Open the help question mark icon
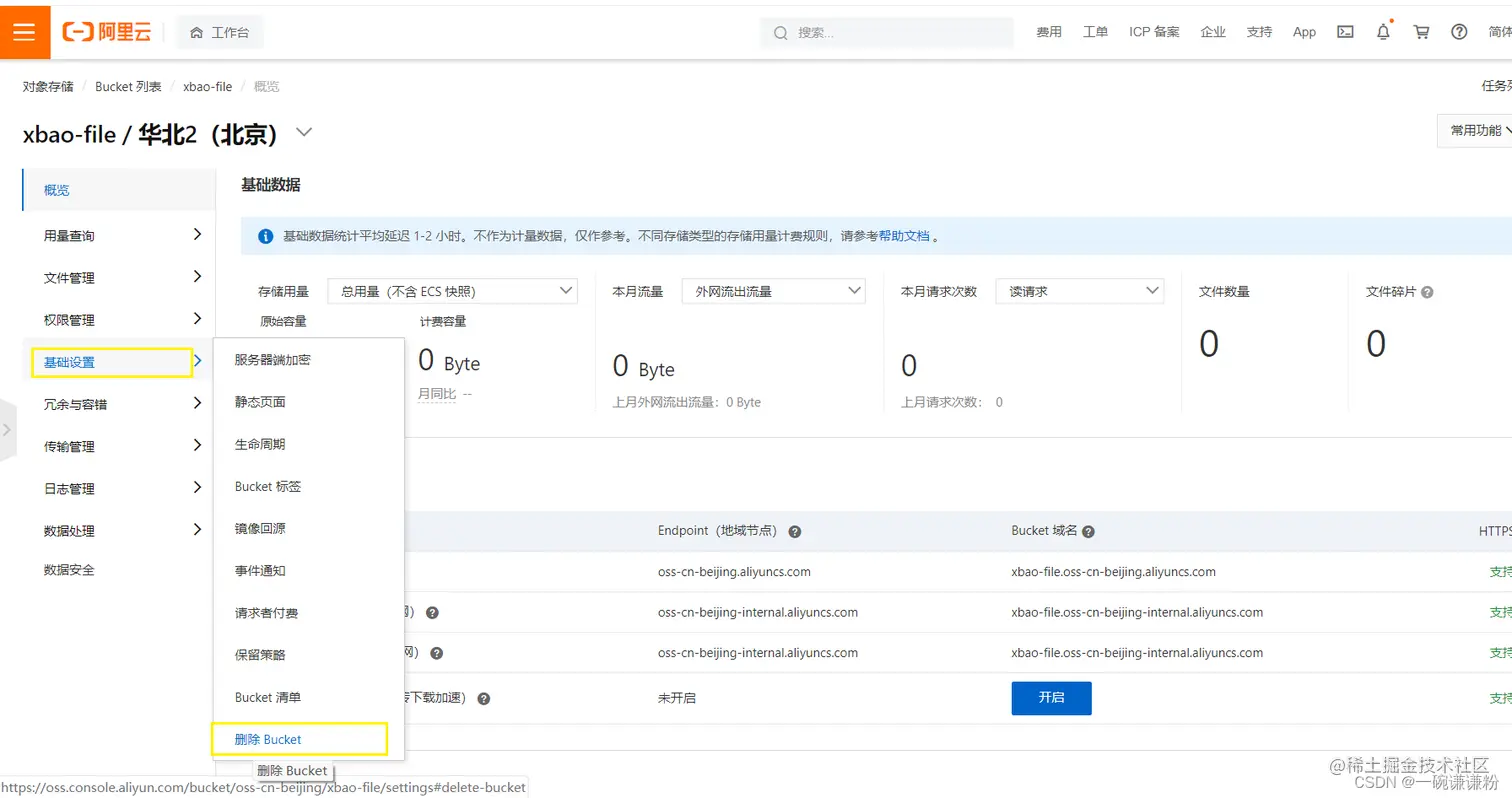Viewport: 1512px width, 798px height. tap(1459, 32)
